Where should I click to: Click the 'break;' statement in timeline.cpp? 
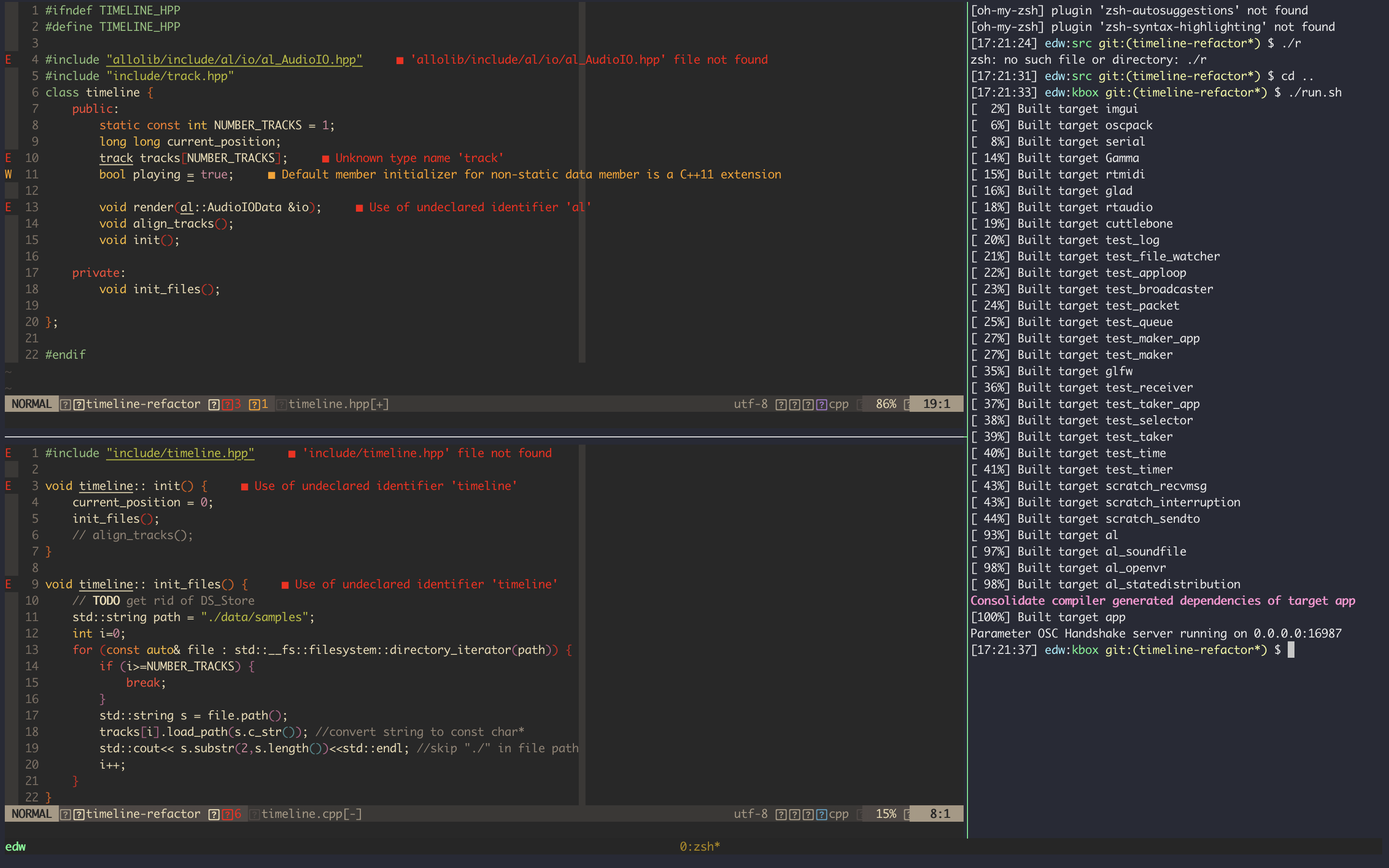146,682
